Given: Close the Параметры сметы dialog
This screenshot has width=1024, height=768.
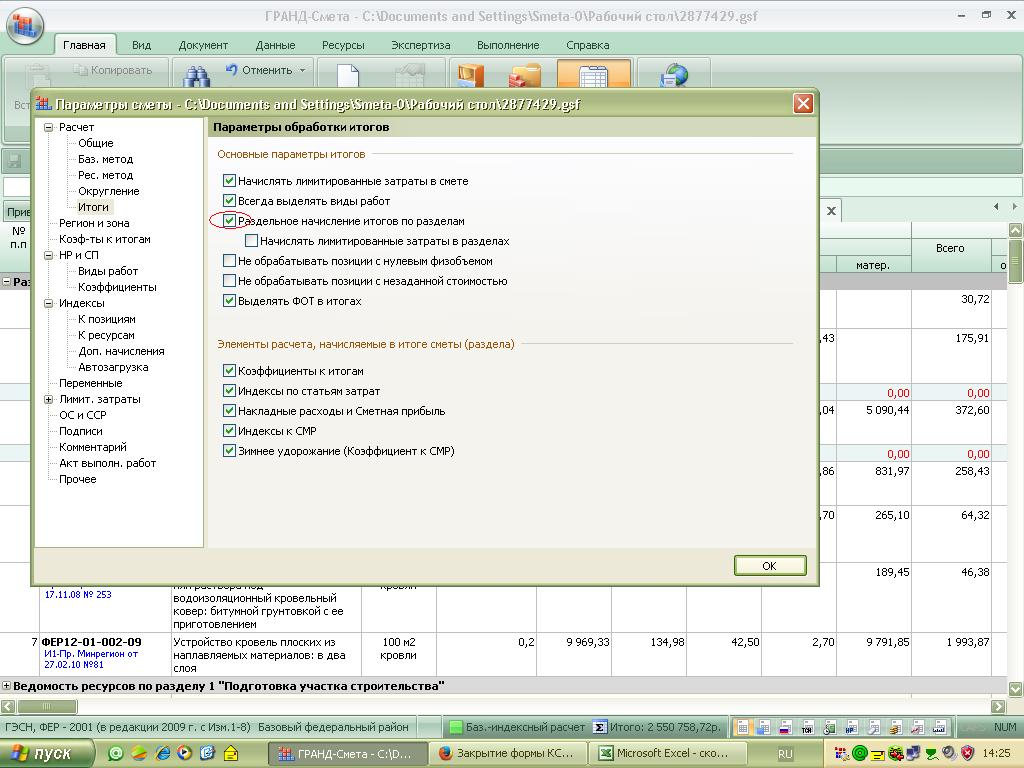Looking at the screenshot, I should pyautogui.click(x=802, y=104).
